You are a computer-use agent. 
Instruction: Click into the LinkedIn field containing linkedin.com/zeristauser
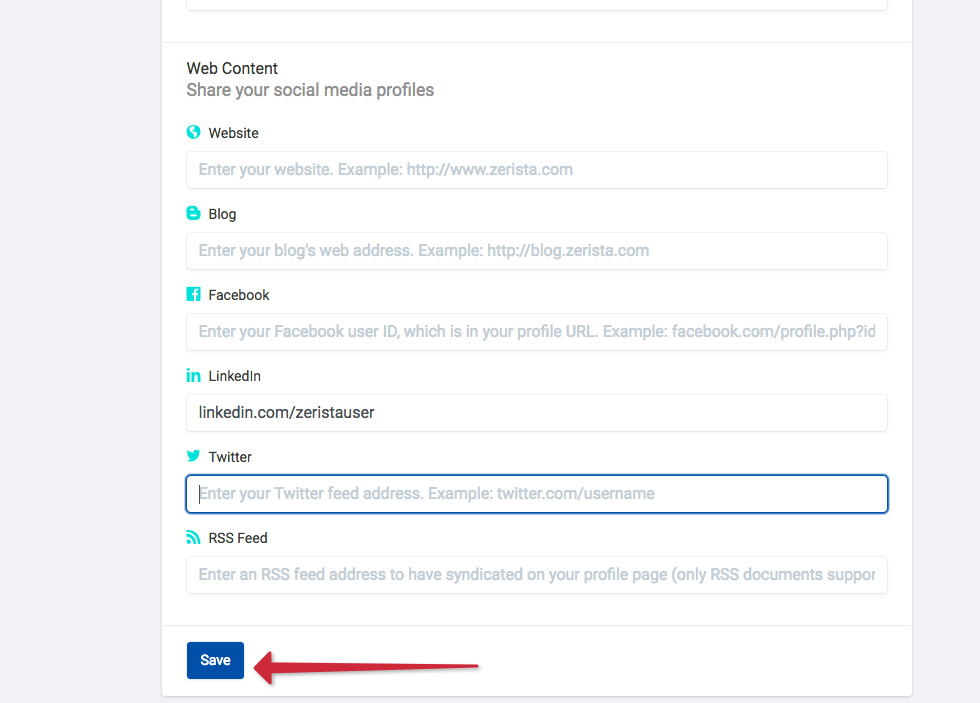[x=536, y=412]
